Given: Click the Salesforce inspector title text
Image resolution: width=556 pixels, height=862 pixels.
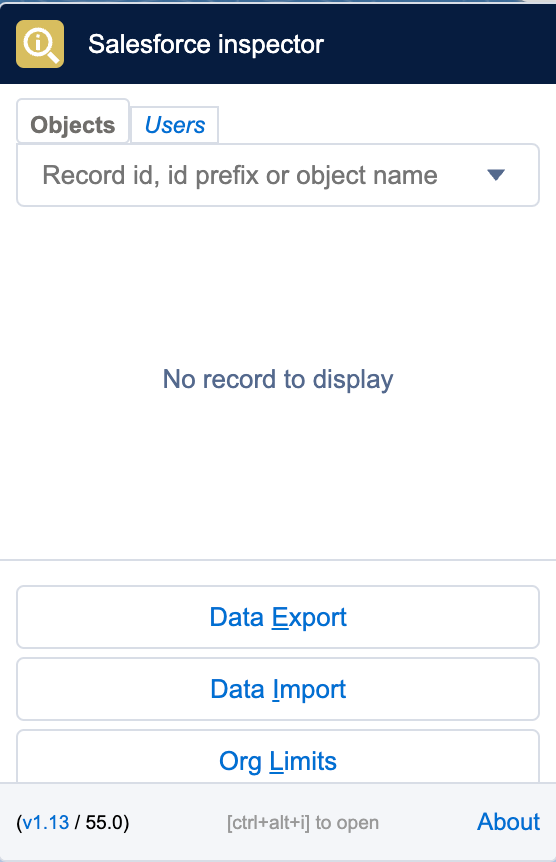Looking at the screenshot, I should (x=206, y=44).
